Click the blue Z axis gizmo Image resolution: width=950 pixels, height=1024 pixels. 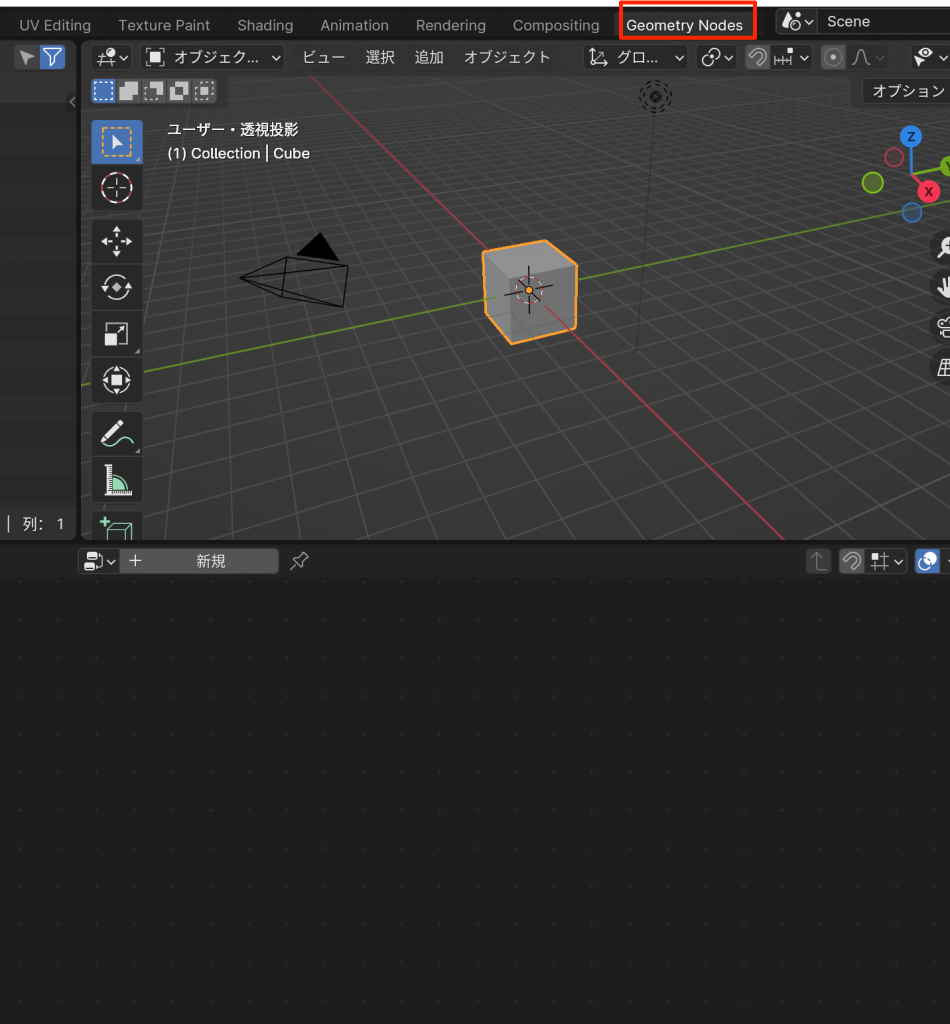click(x=910, y=136)
